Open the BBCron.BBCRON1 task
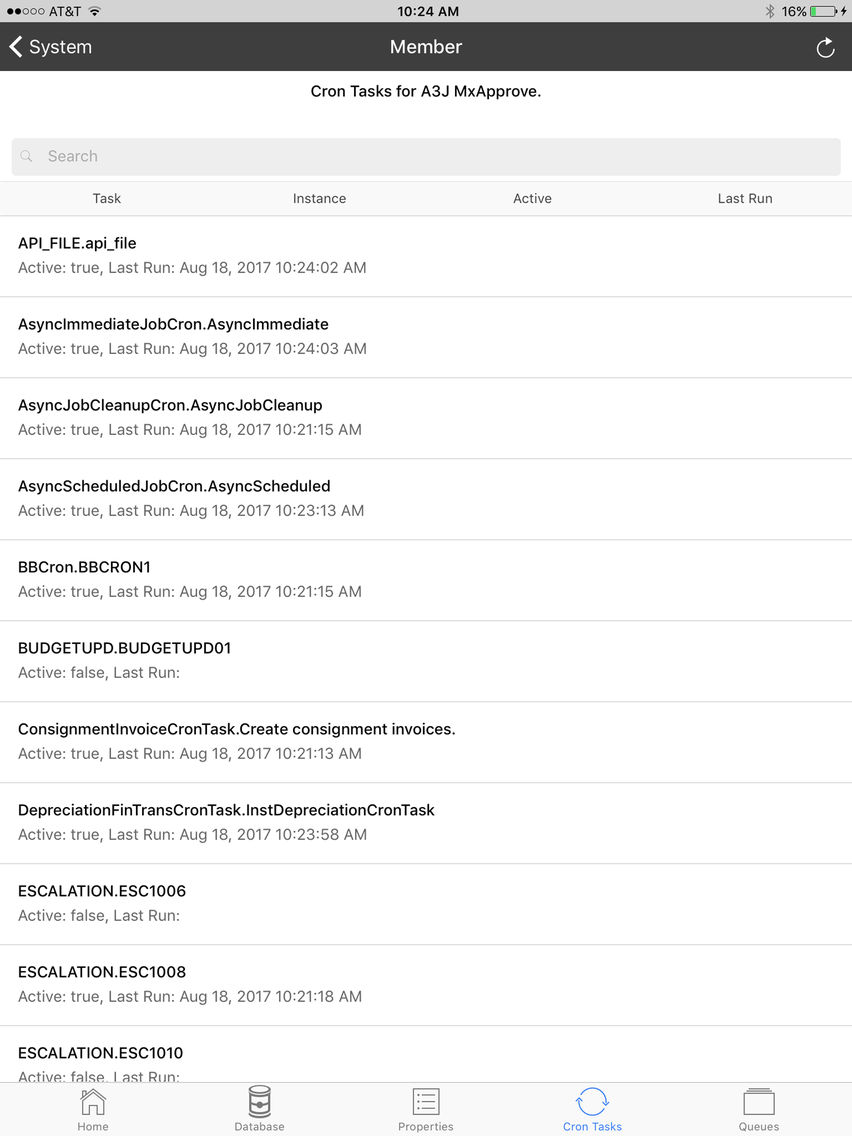The image size is (852, 1136). pos(426,580)
